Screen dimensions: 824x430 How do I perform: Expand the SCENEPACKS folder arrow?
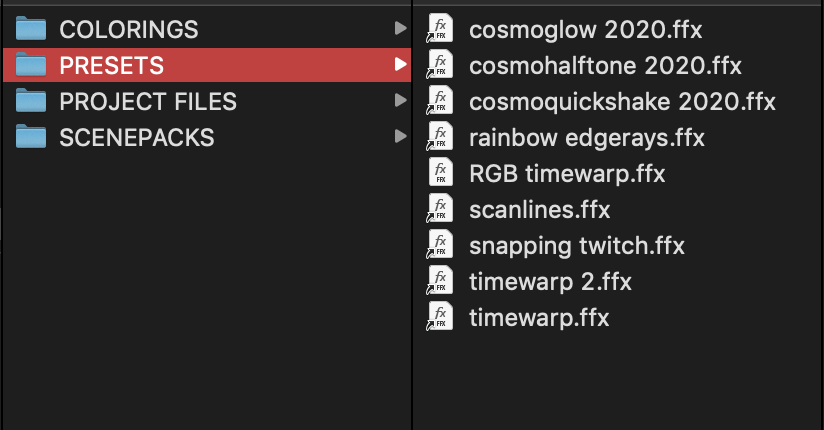(400, 137)
